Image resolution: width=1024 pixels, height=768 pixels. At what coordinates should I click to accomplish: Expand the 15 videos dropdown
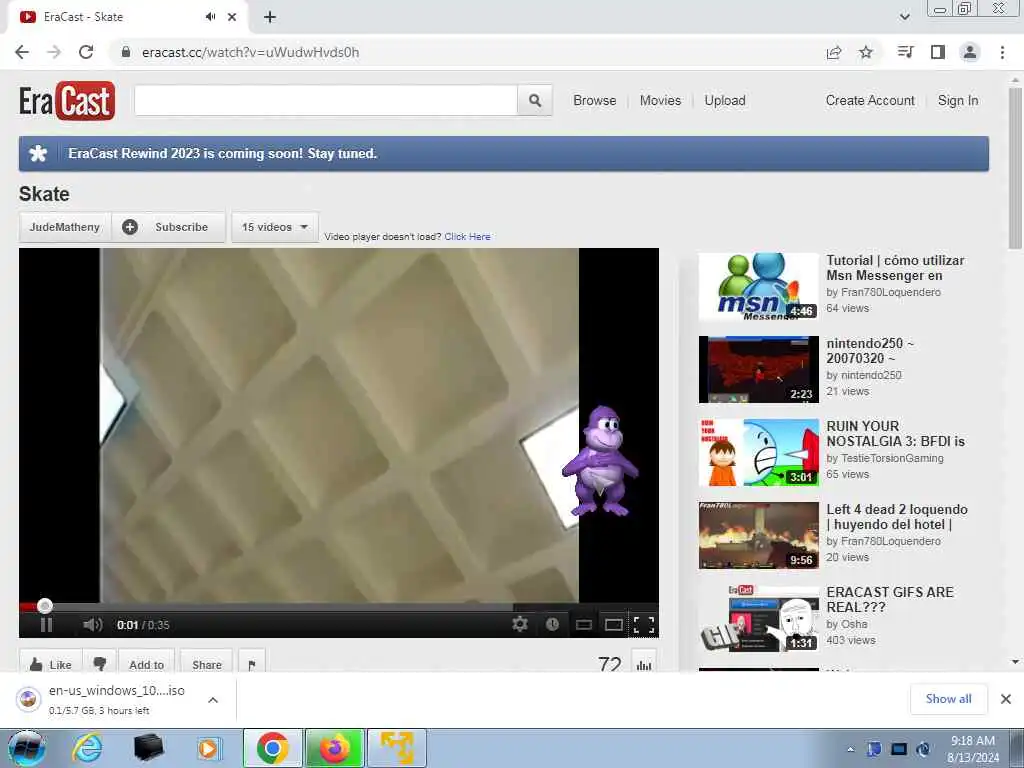click(275, 227)
